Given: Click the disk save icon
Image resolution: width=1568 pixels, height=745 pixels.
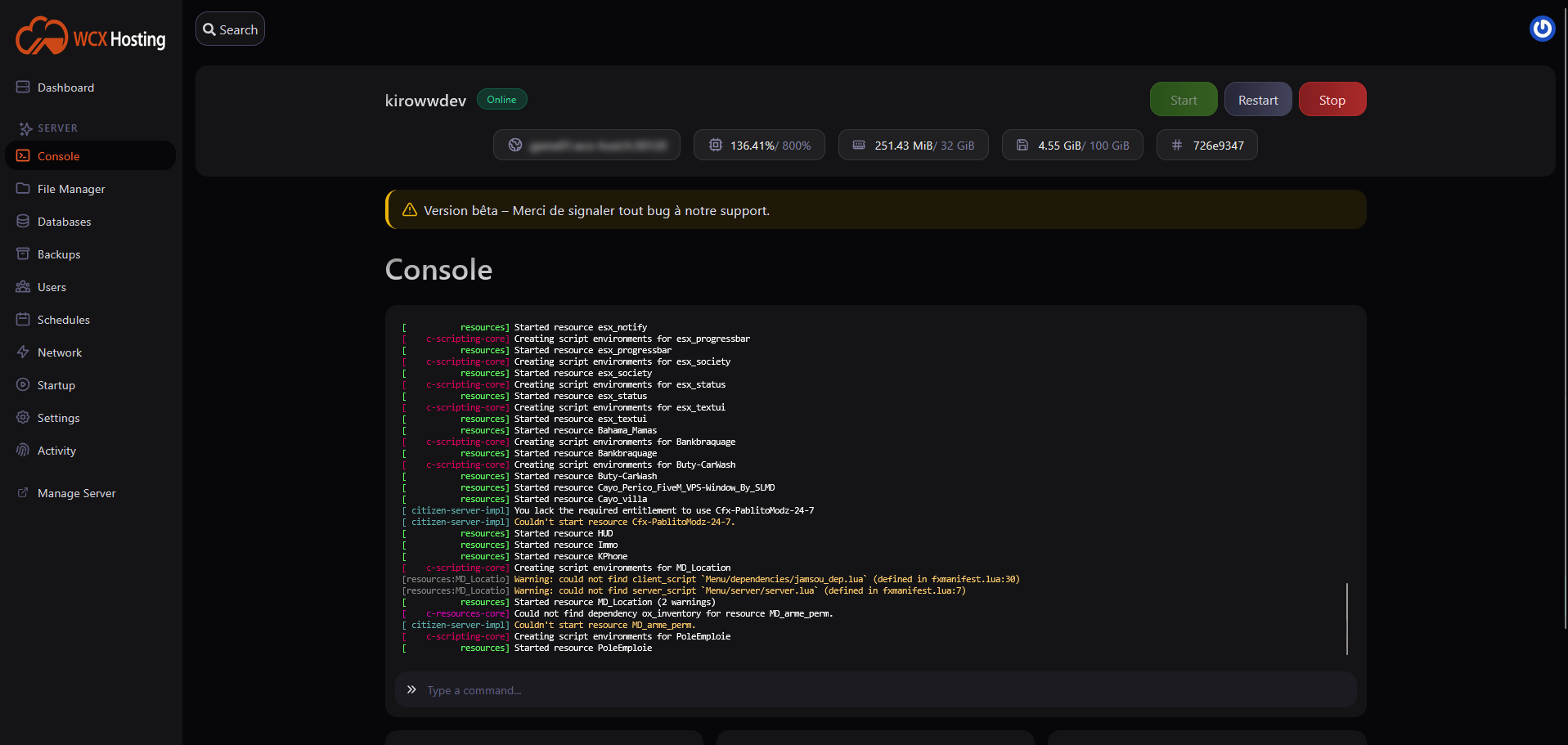Looking at the screenshot, I should click(x=1022, y=145).
